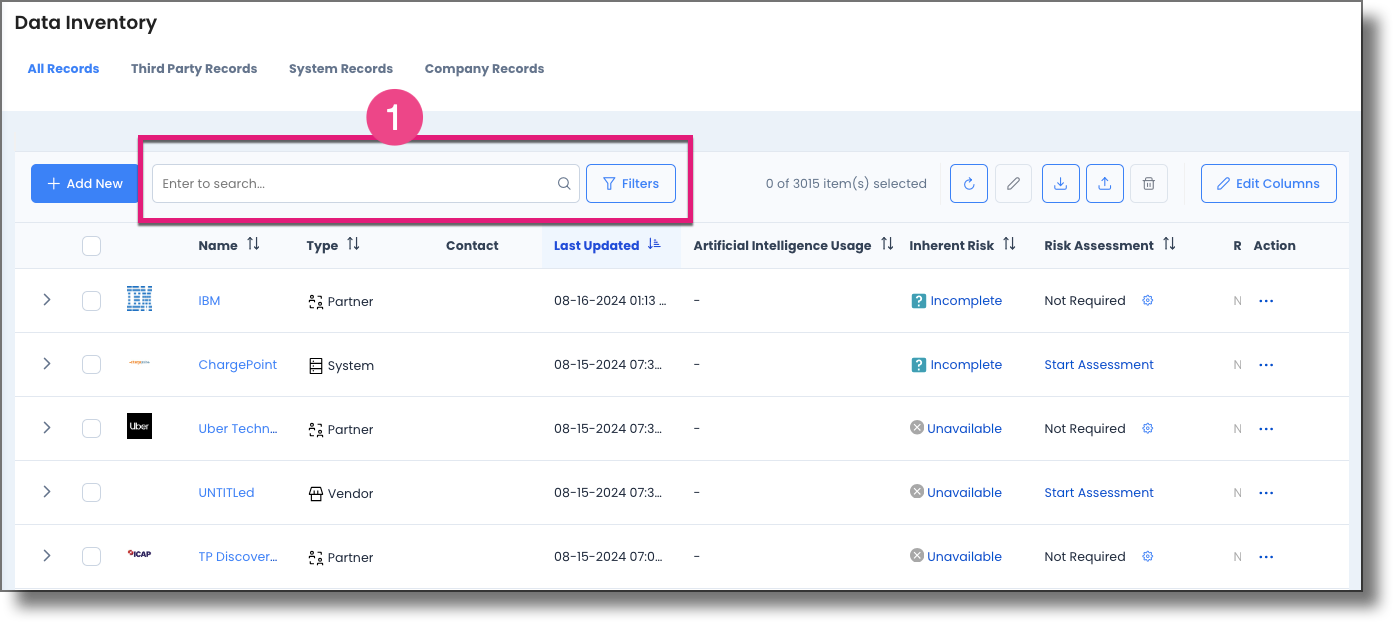Open the Filters dropdown panel
Screen dimensions: 1394x623
[x=630, y=183]
